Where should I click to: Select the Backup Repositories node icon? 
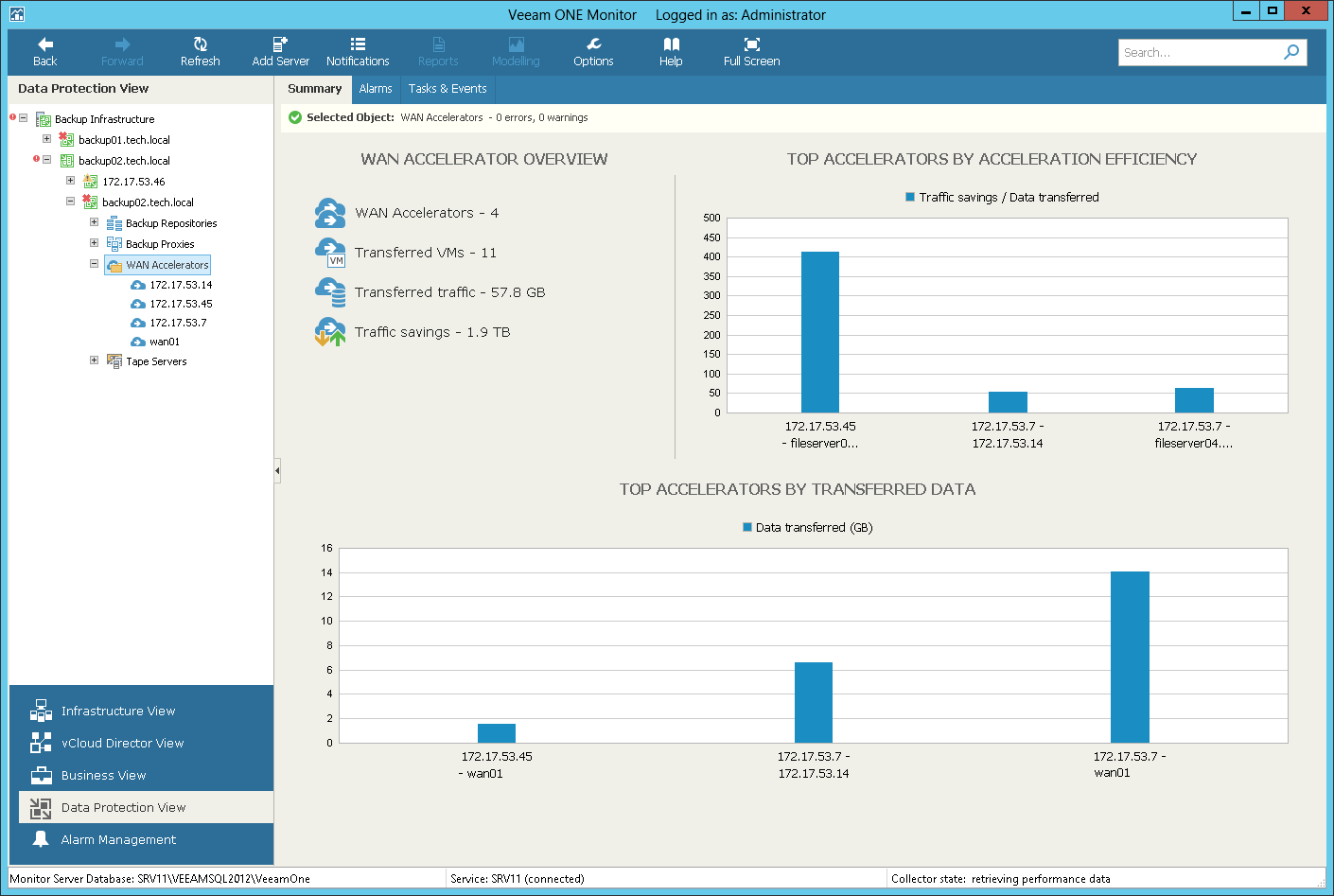tap(114, 223)
